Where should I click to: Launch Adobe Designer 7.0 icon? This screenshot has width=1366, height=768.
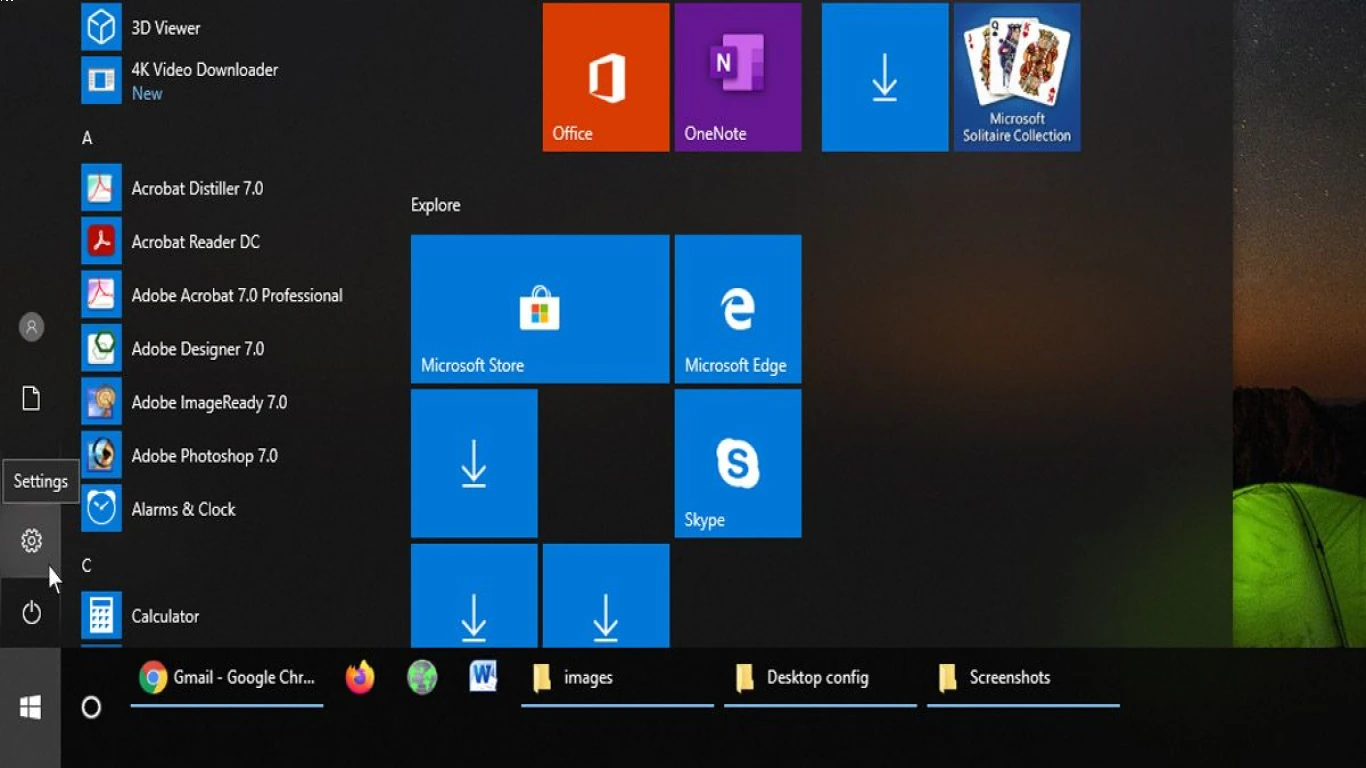coord(101,348)
